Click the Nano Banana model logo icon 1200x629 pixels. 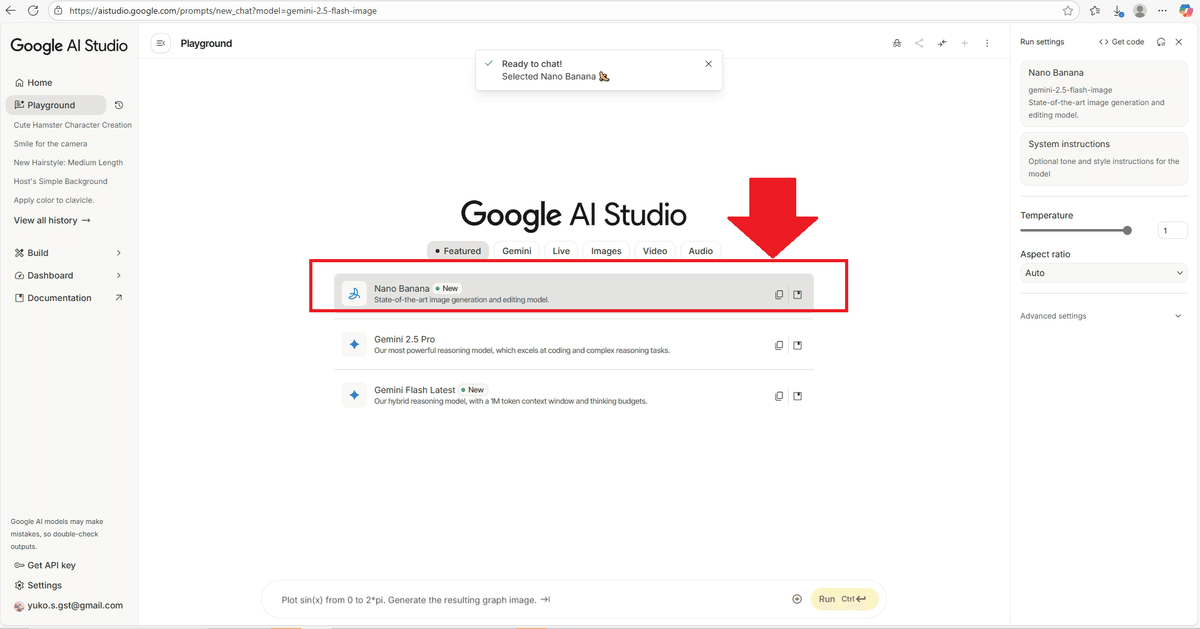tap(354, 293)
